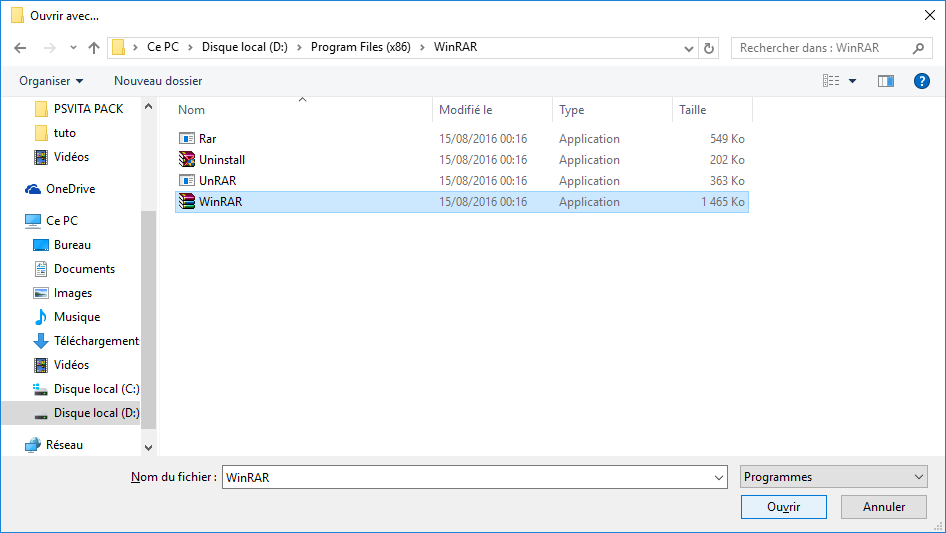946x533 pixels.
Task: Open Téléchargement in navigation pane
Action: (x=97, y=341)
